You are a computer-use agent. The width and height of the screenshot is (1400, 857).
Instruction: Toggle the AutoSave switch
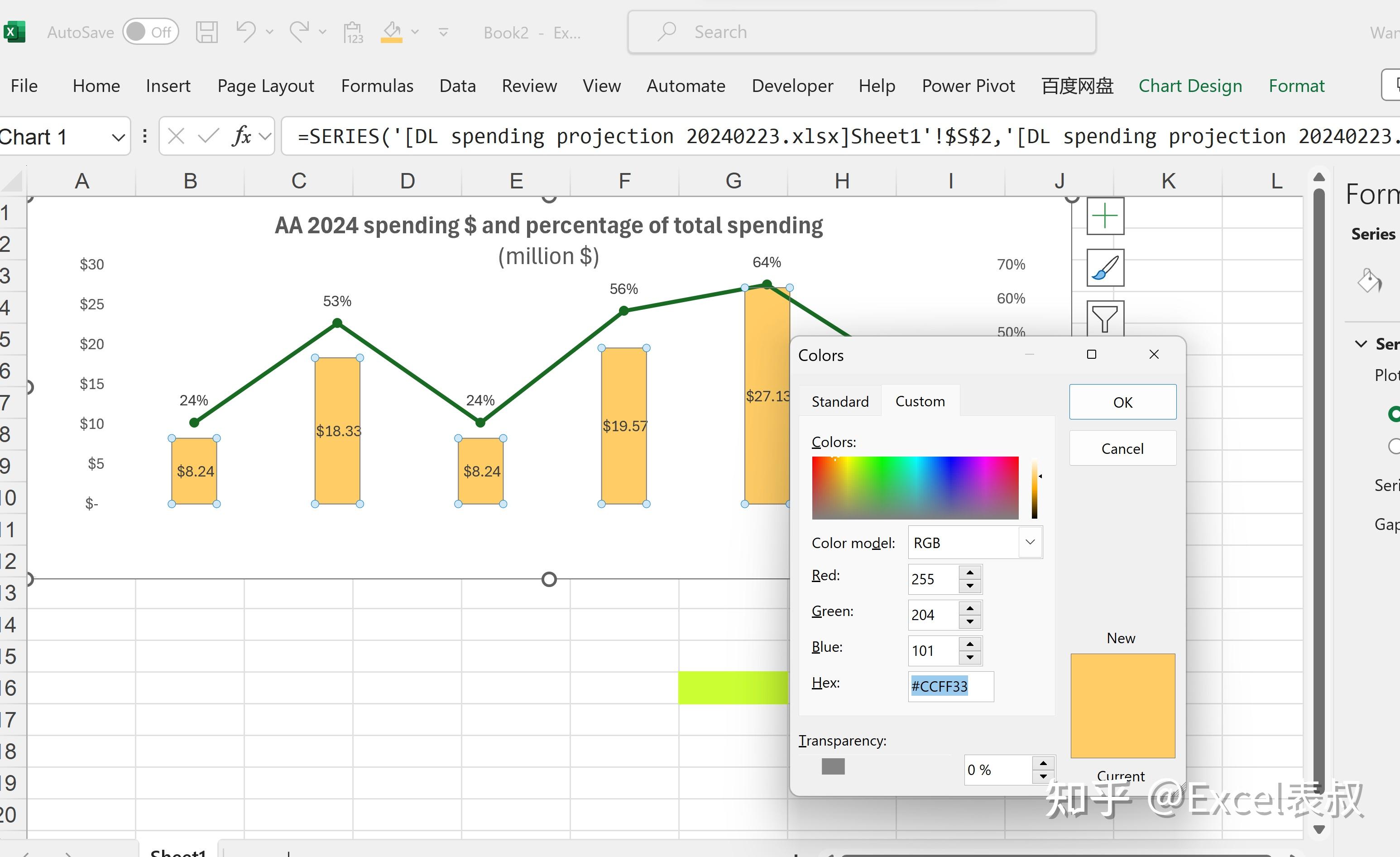coord(151,32)
